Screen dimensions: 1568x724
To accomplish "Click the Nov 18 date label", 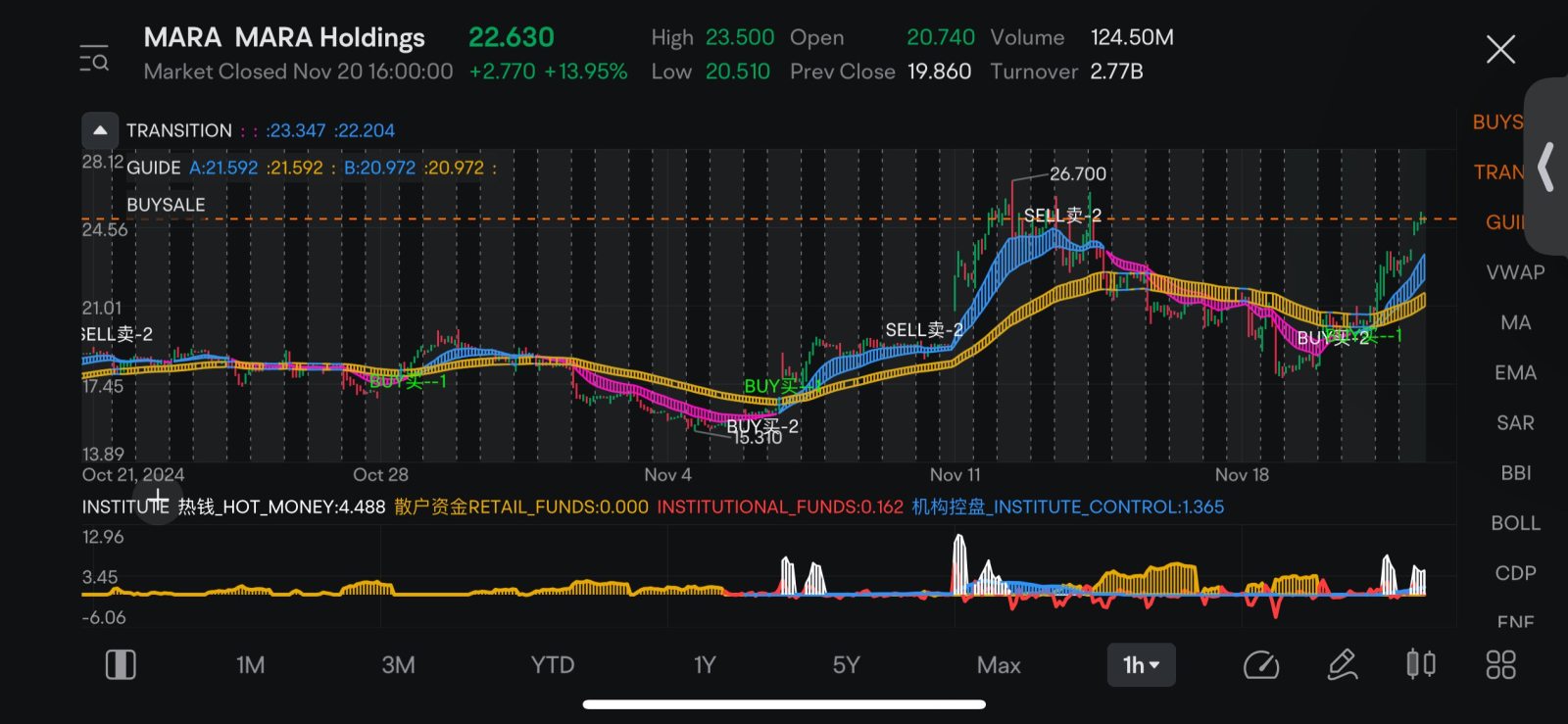I will pyautogui.click(x=1242, y=474).
